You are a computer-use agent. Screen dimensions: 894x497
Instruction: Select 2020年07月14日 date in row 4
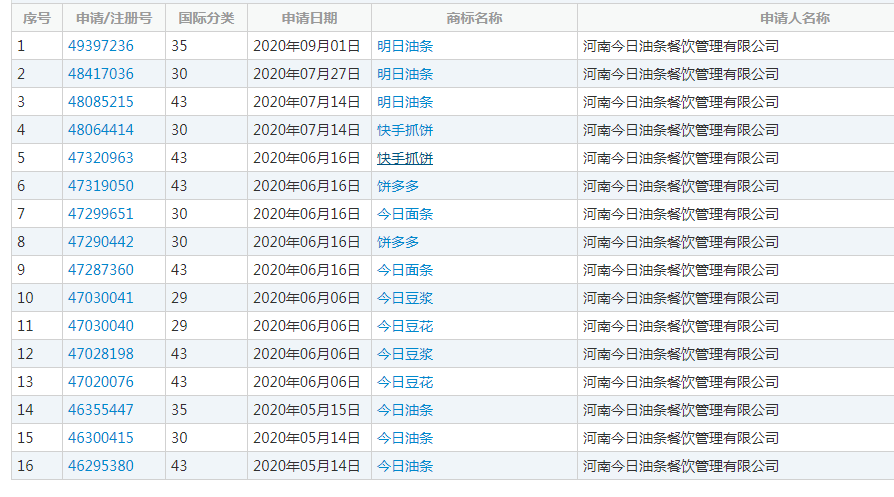[x=307, y=129]
